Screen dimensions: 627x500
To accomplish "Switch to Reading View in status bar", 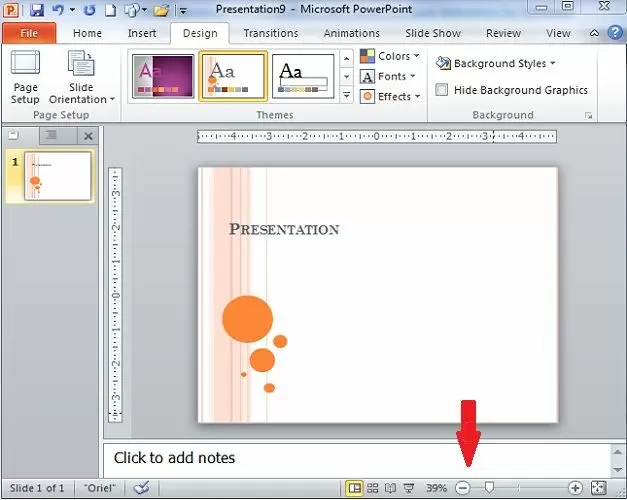I will point(390,488).
